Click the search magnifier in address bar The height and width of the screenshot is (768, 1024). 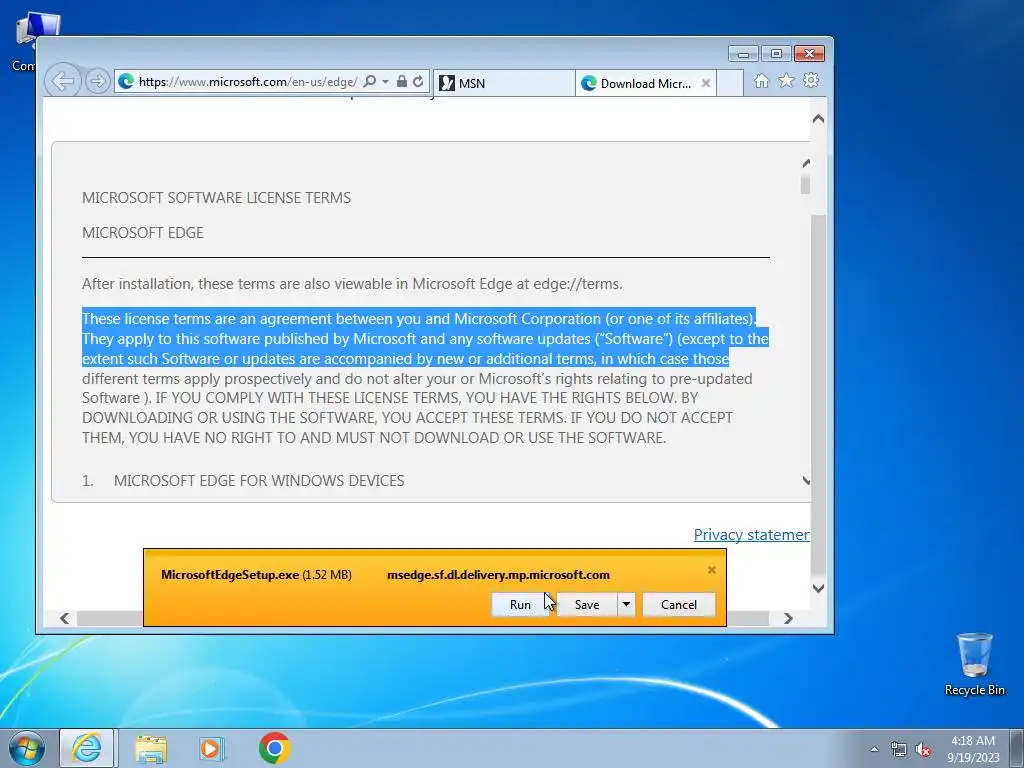[370, 82]
